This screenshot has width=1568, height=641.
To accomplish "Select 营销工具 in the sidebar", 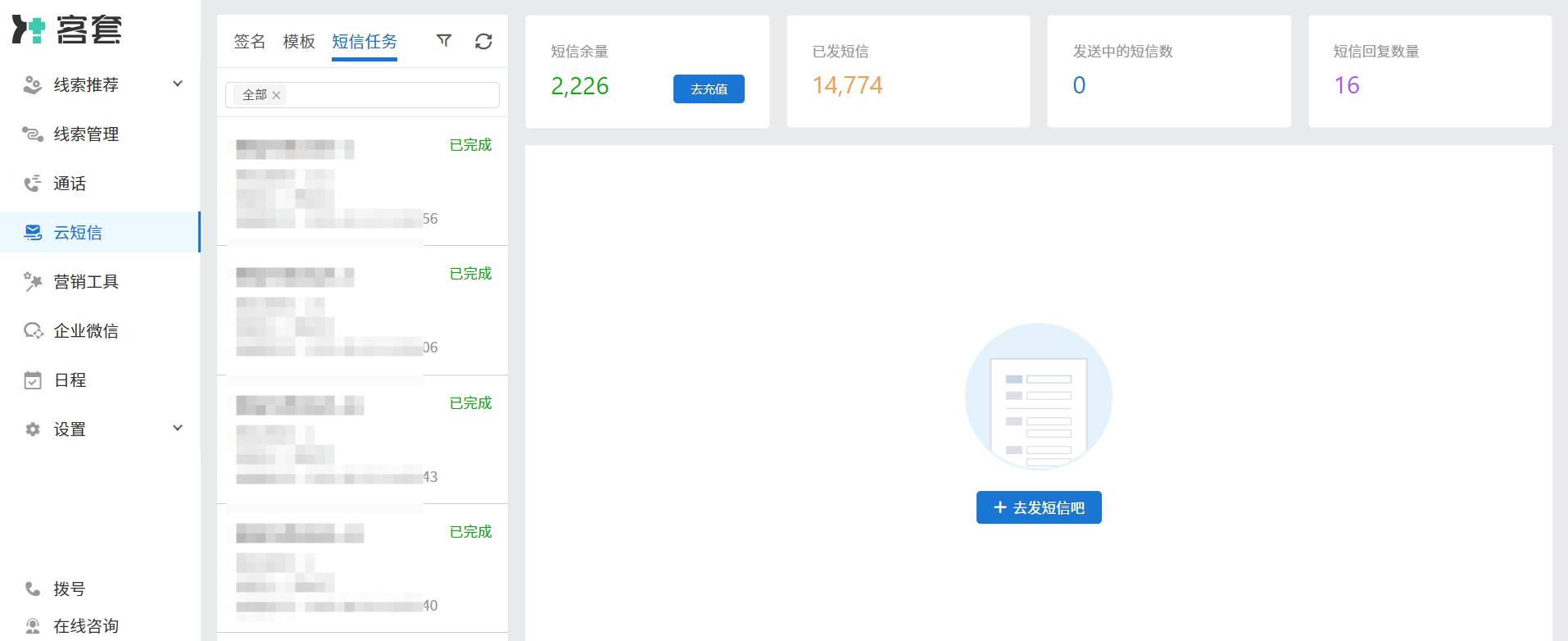I will 86,282.
